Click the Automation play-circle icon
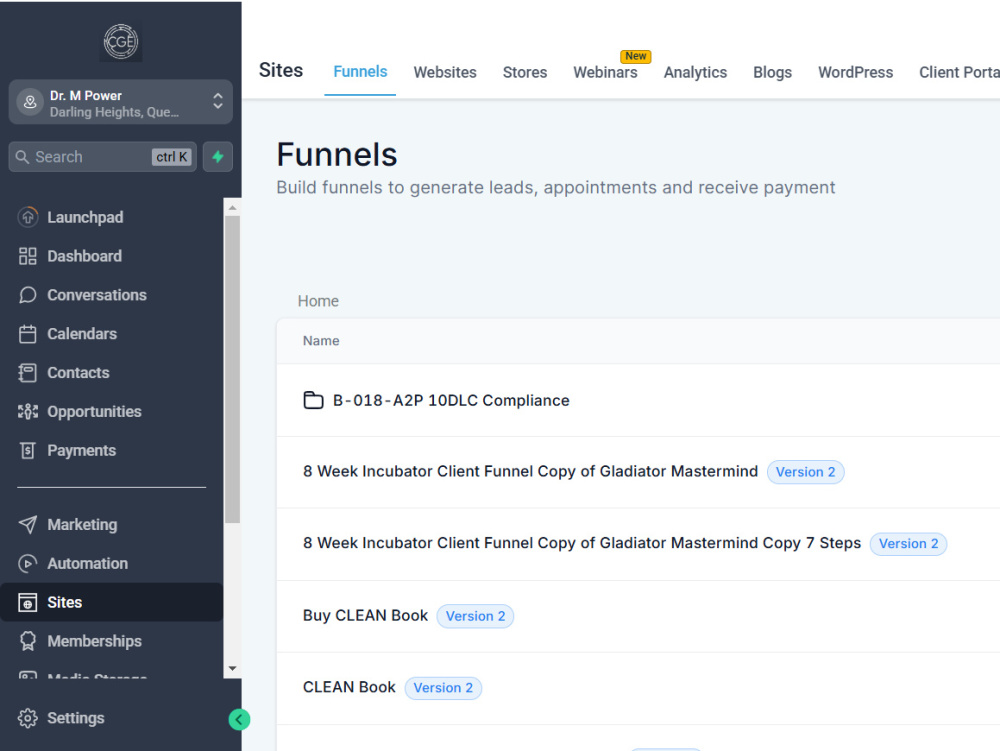The height and width of the screenshot is (751, 1000). pyautogui.click(x=27, y=564)
